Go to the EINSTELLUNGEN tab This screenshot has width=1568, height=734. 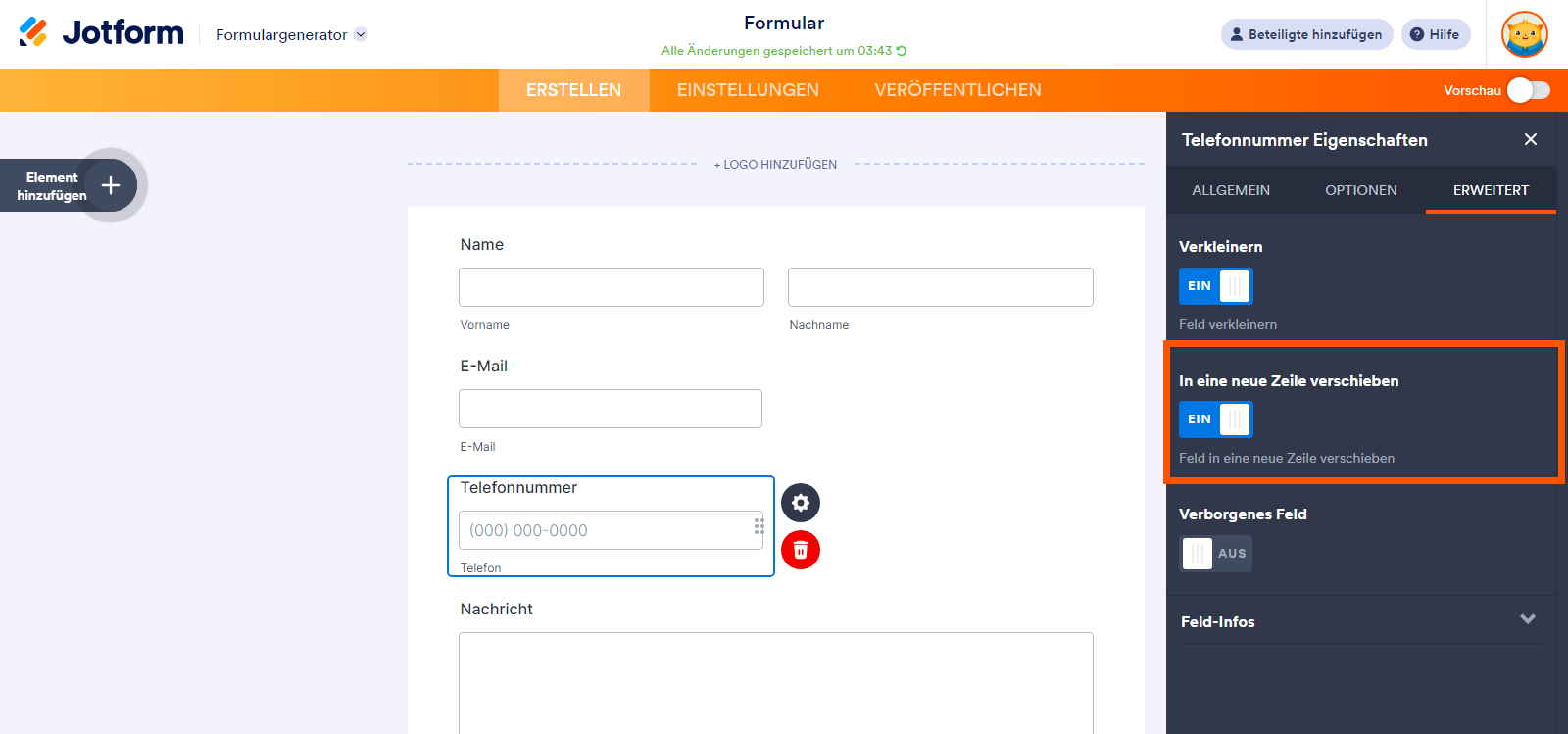click(748, 90)
